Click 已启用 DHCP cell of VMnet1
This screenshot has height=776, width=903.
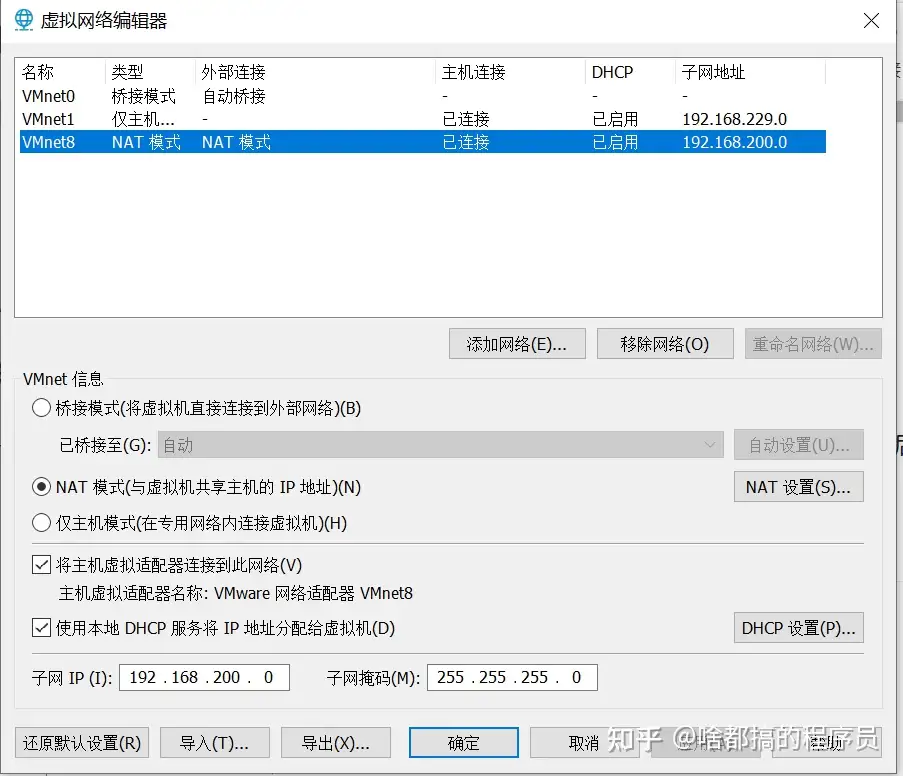pyautogui.click(x=615, y=119)
